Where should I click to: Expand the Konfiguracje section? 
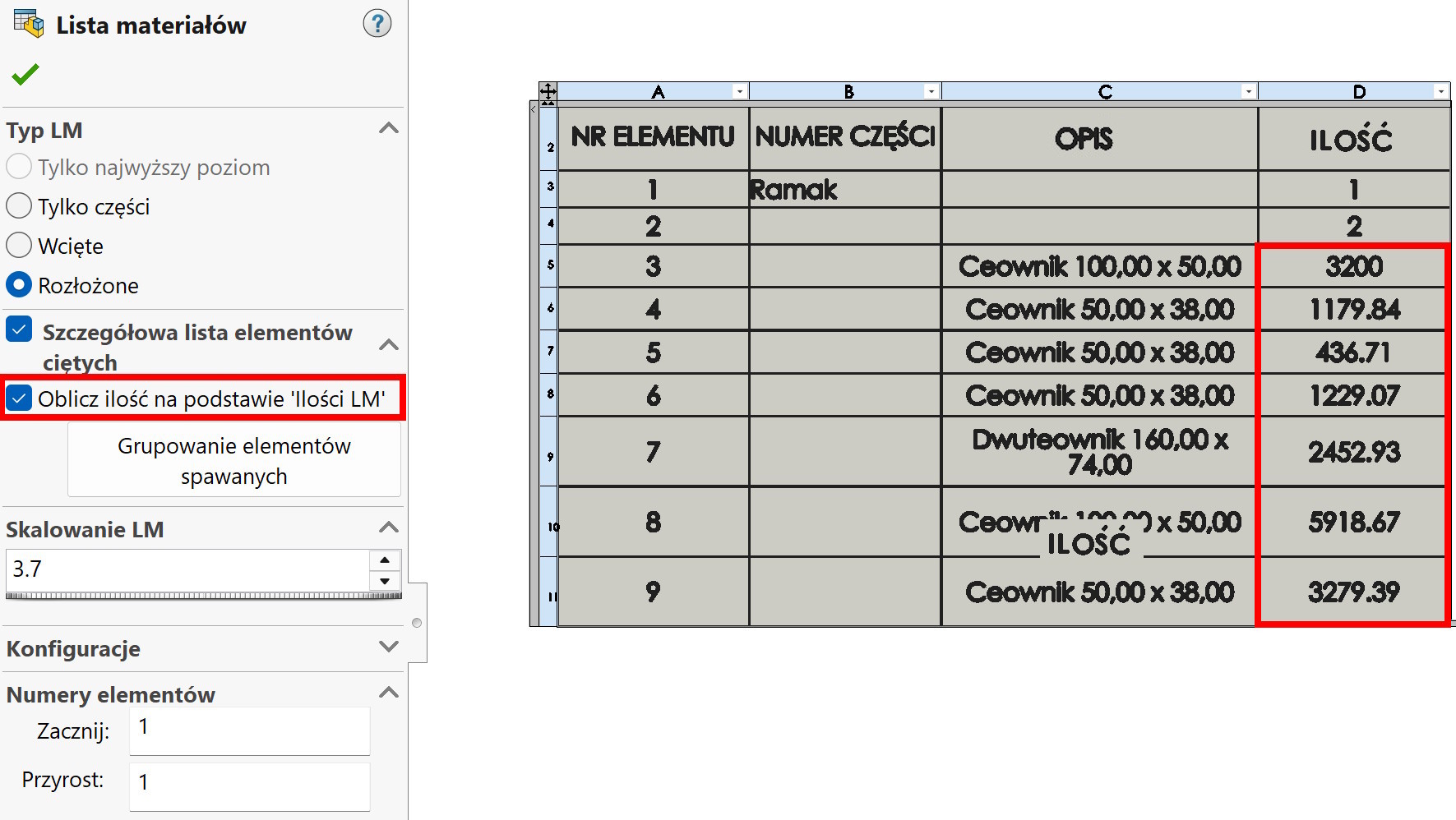point(388,647)
